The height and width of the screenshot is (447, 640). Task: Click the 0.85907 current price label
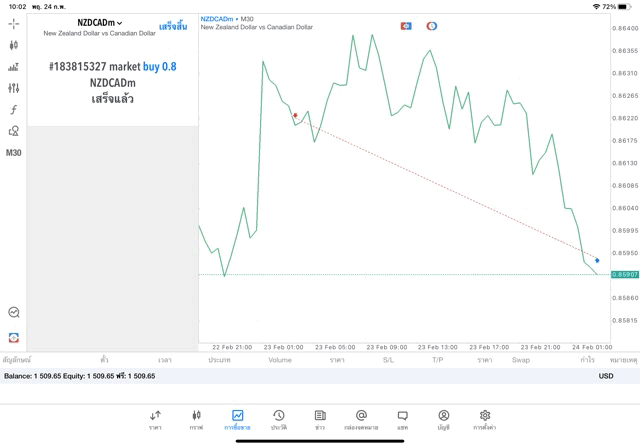[625, 274]
